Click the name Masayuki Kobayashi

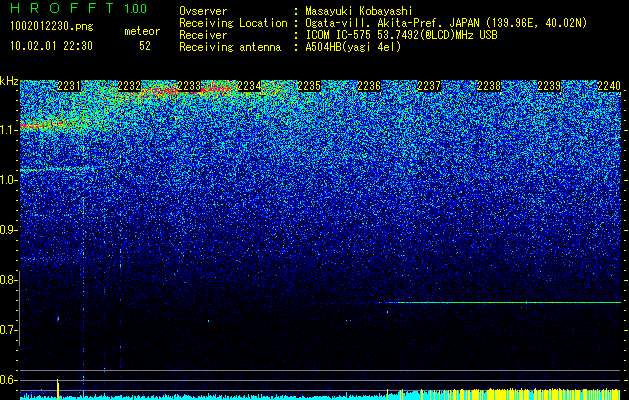[359, 11]
